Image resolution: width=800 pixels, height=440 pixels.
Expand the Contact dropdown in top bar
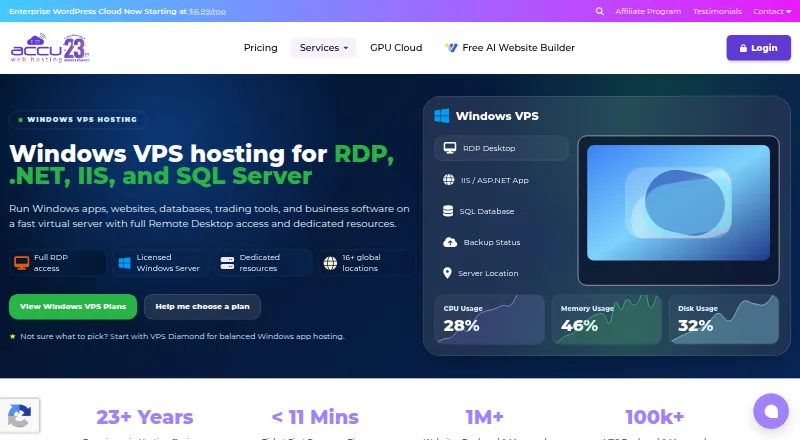[x=772, y=11]
